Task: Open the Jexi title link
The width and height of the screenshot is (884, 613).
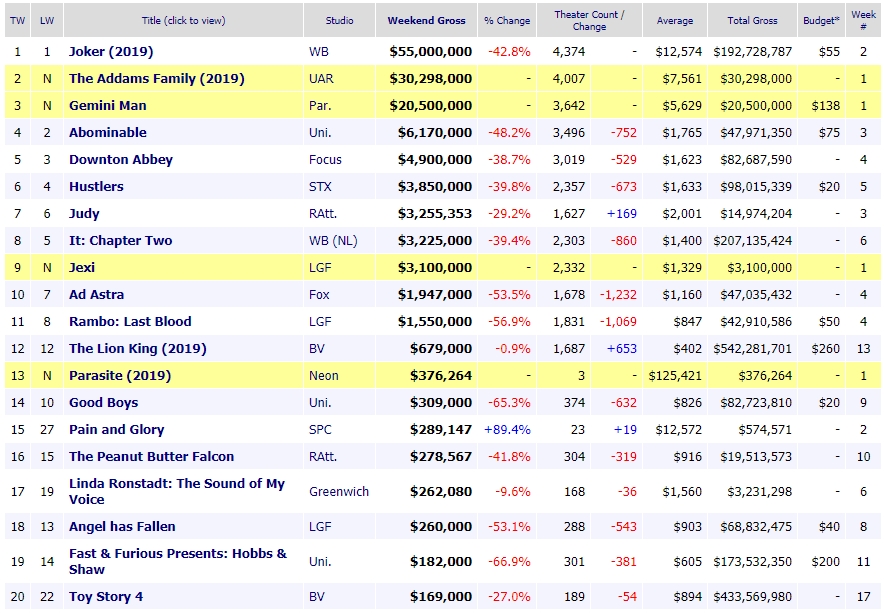Action: (82, 268)
